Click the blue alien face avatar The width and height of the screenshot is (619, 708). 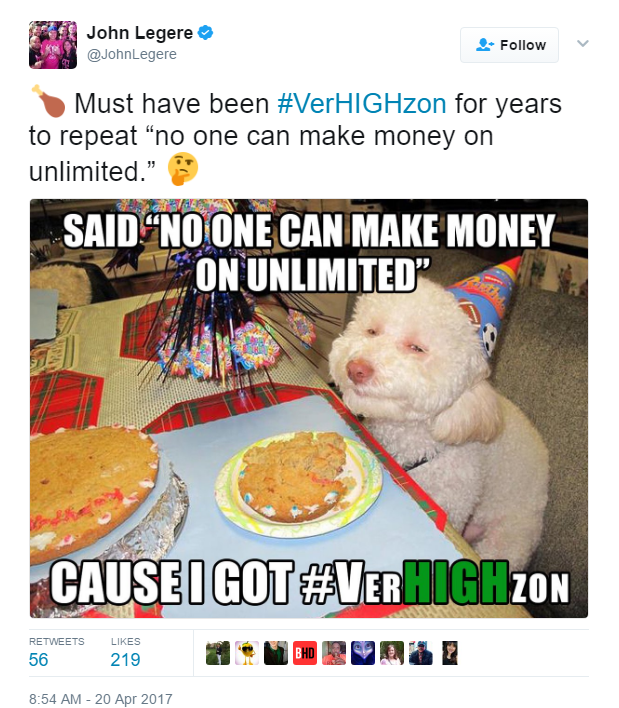pos(363,653)
